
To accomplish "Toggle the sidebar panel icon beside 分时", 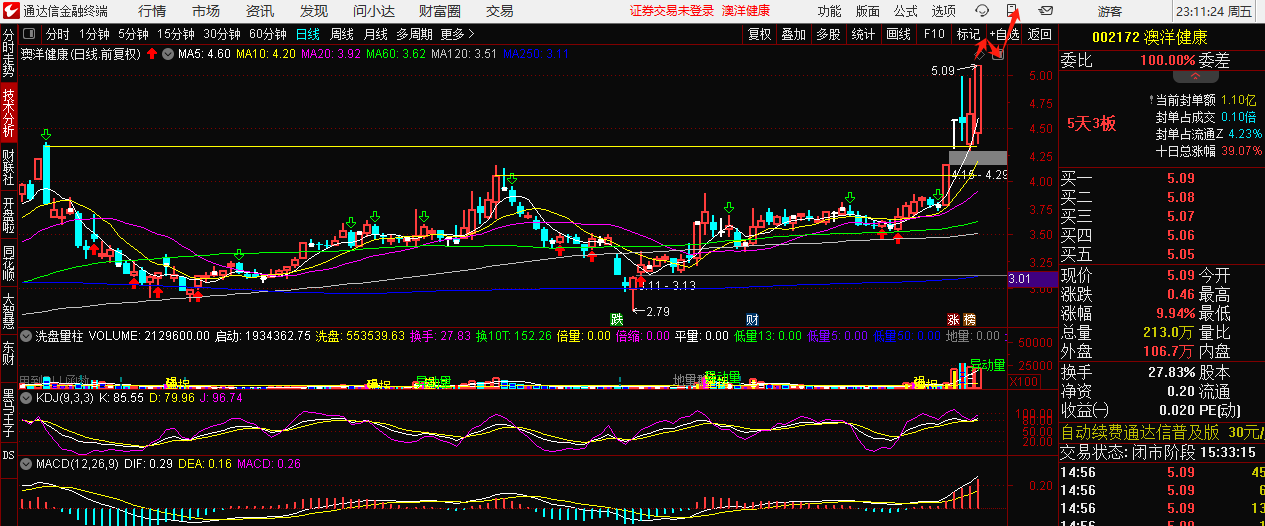I will coord(31,34).
